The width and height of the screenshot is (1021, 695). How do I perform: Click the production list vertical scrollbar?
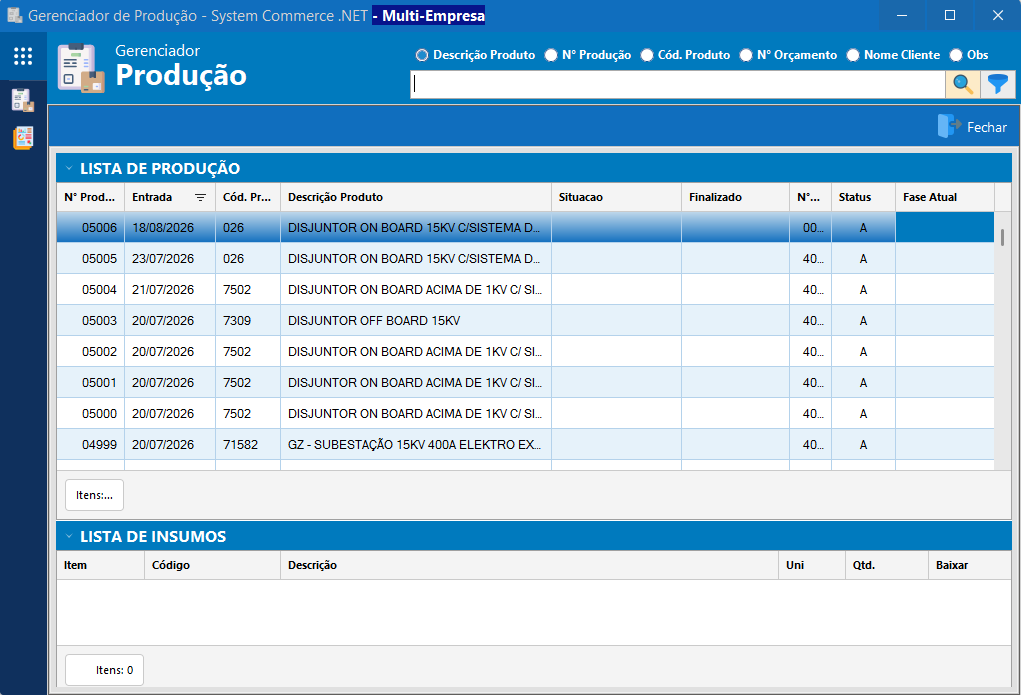click(1002, 237)
